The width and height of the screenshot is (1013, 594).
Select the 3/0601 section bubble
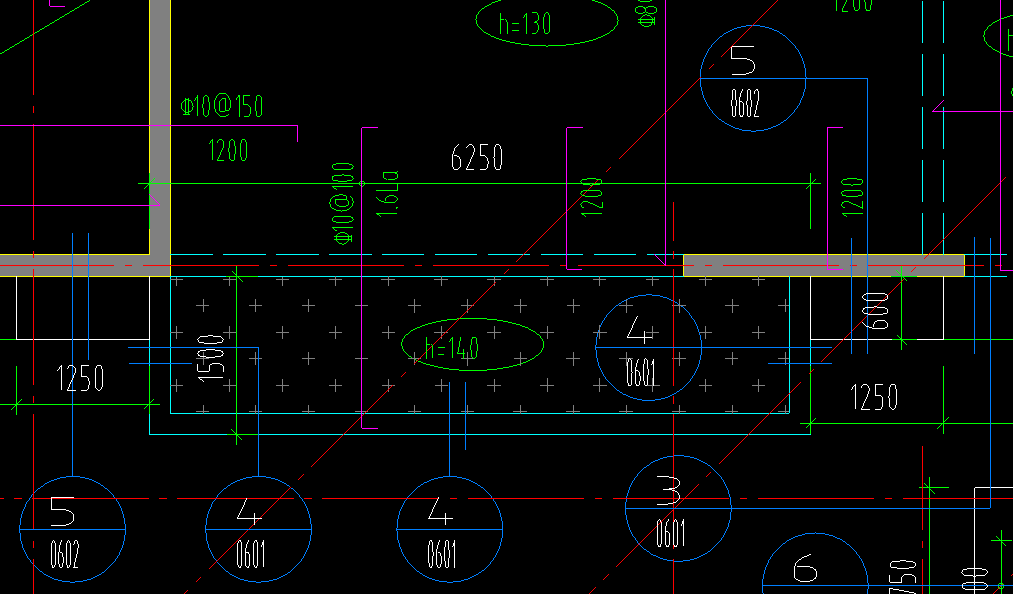pos(678,509)
